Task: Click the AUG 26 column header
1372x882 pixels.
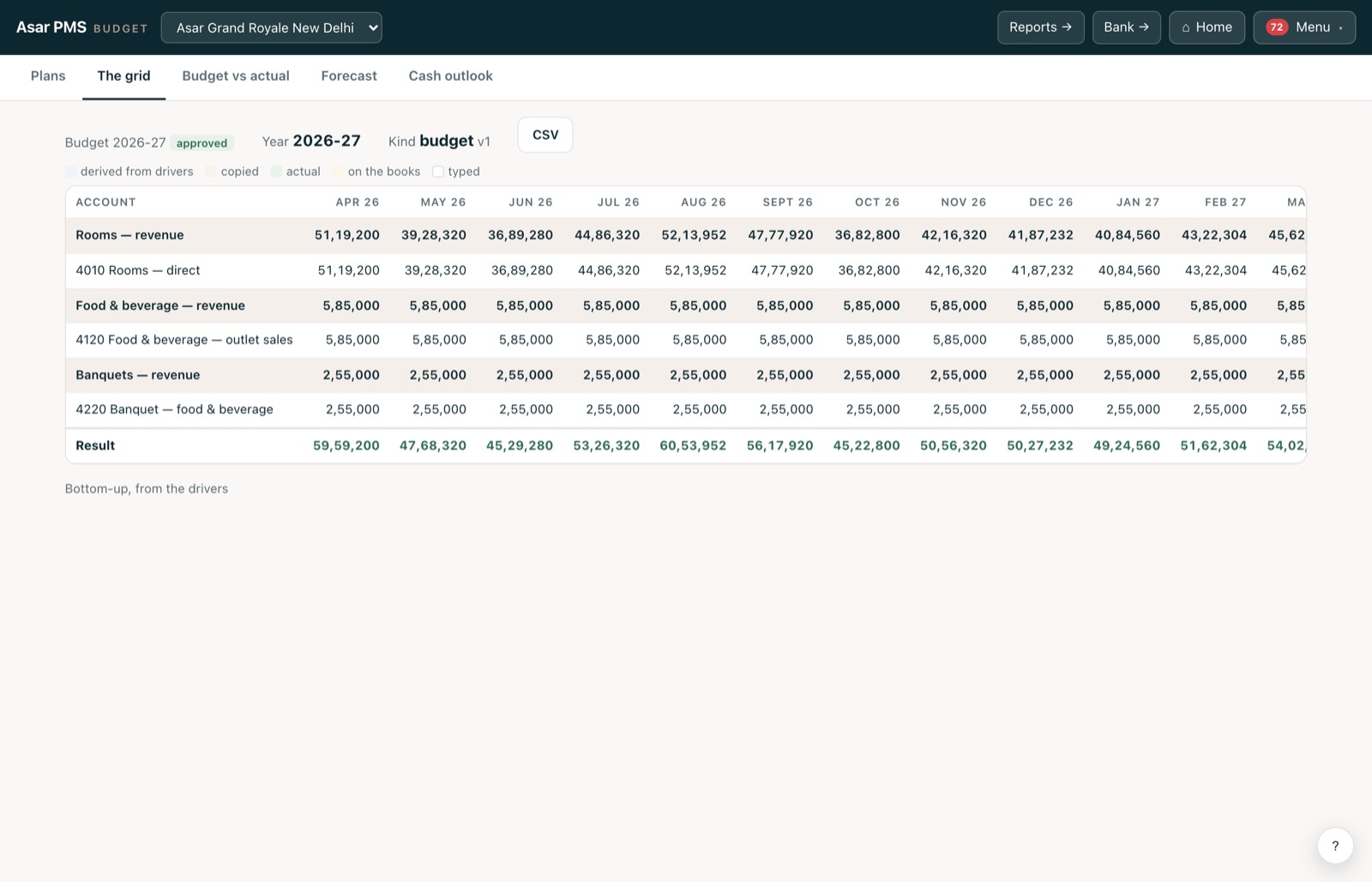Action: [703, 202]
